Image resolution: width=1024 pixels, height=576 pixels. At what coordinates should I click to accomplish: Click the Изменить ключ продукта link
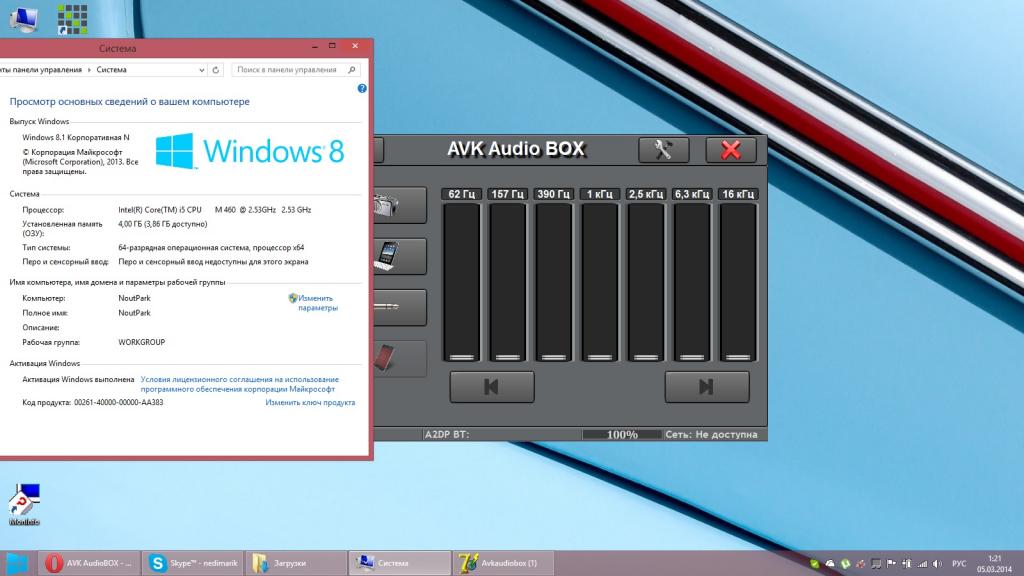point(310,402)
